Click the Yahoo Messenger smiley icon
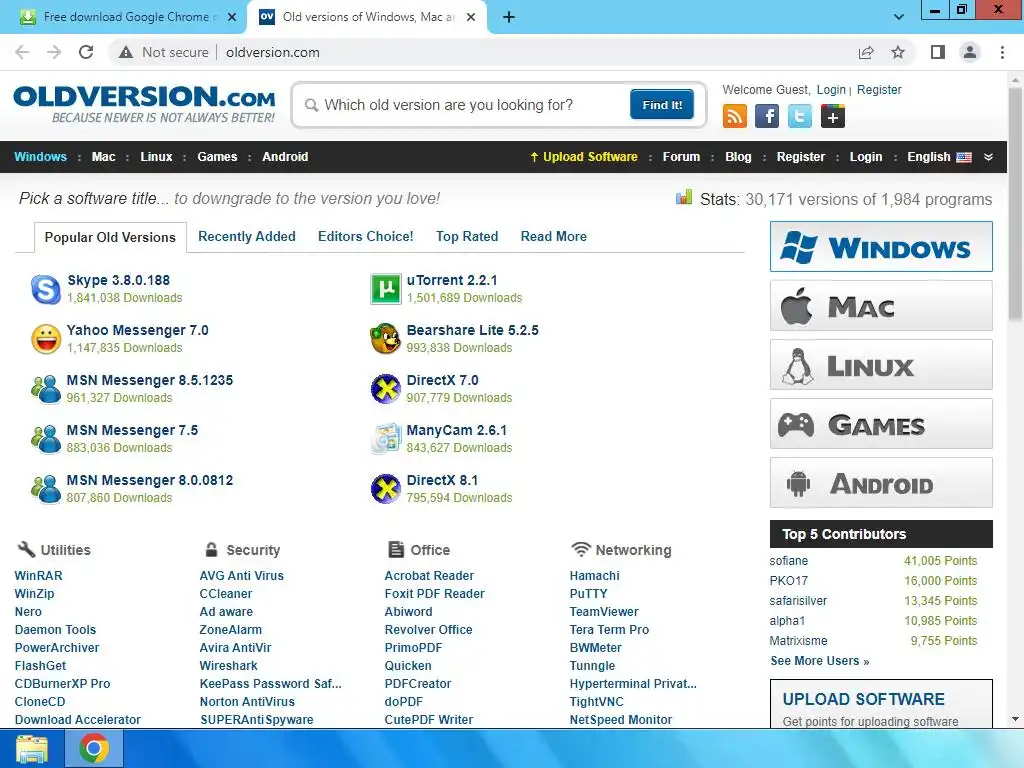 click(x=46, y=339)
